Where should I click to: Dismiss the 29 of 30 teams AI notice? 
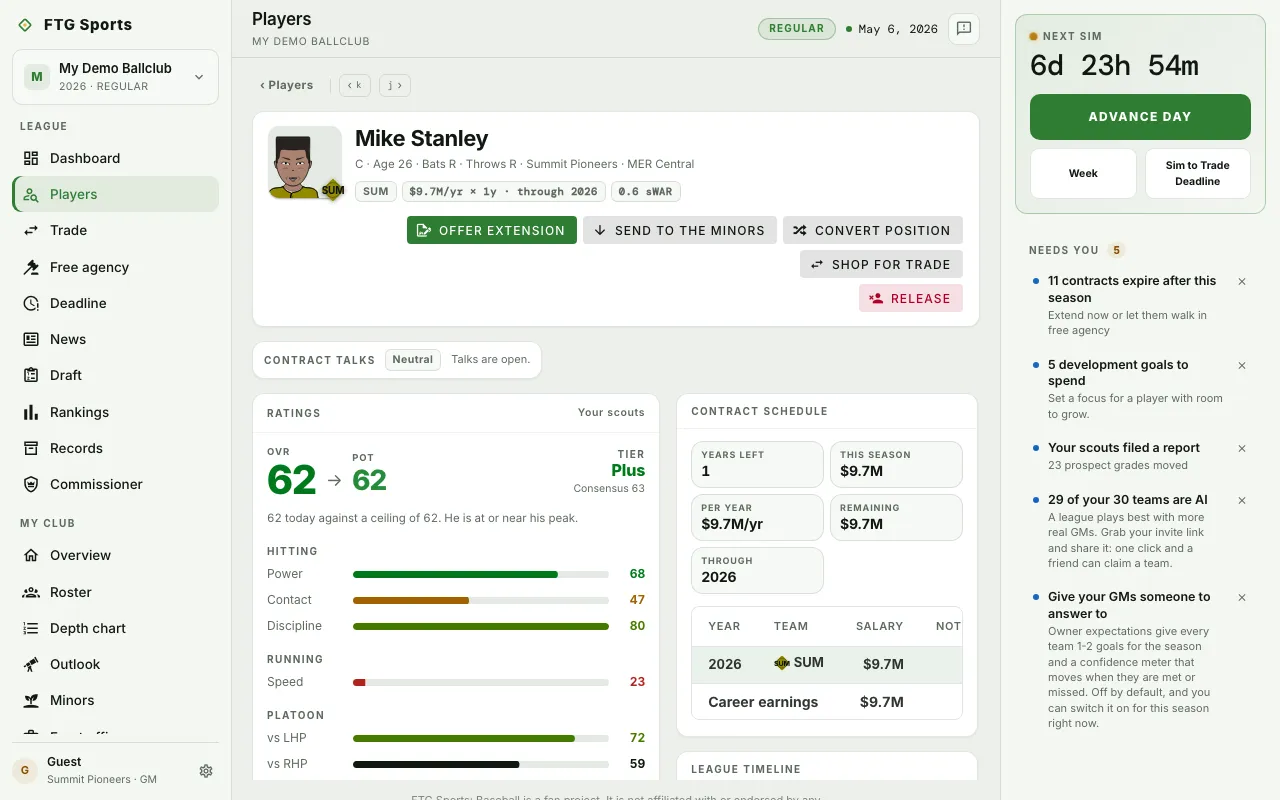coord(1242,501)
